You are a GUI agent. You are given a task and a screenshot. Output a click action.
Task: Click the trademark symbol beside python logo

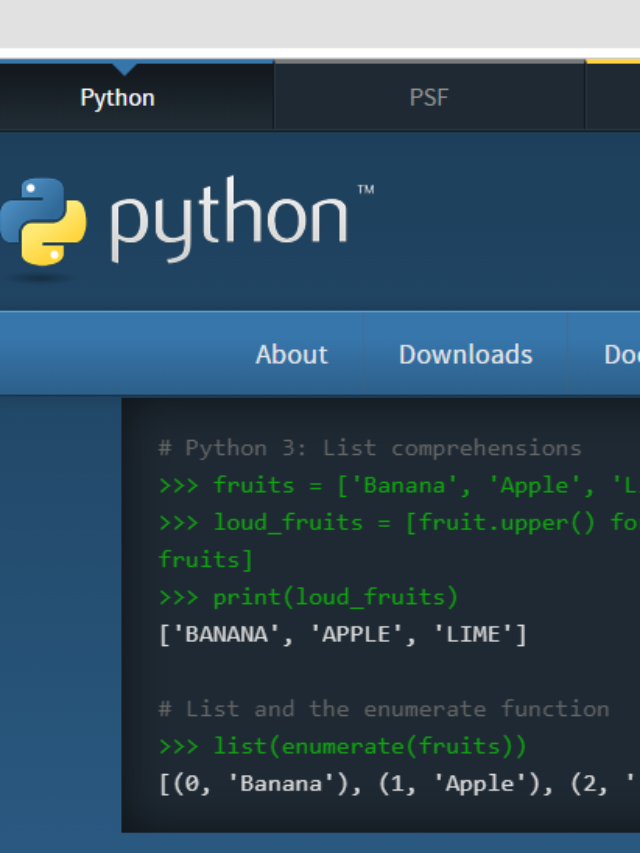[365, 189]
